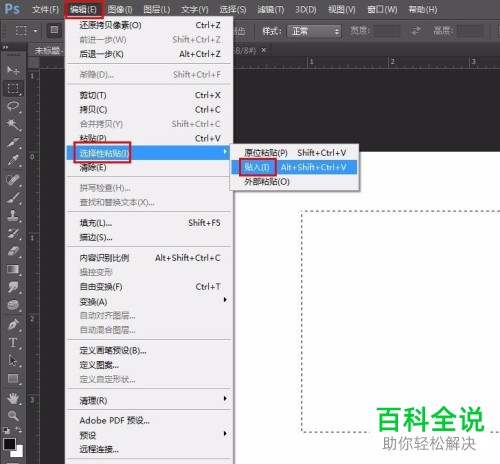Open the 图层(L) menu
This screenshot has height=464, width=500.
156,9
